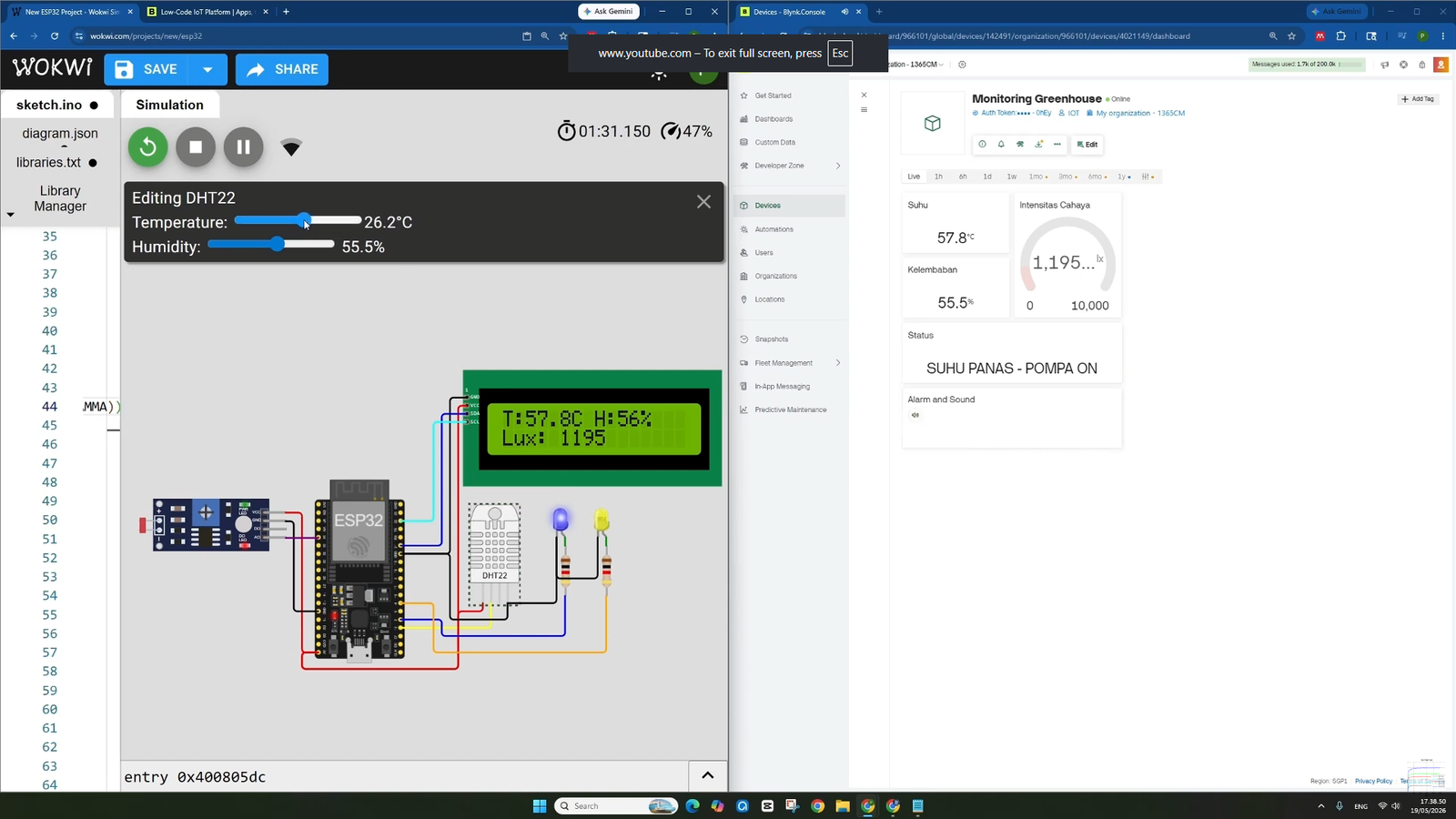This screenshot has width=1456, height=819.
Task: Stop the Wokwi simulation
Action: tap(196, 147)
